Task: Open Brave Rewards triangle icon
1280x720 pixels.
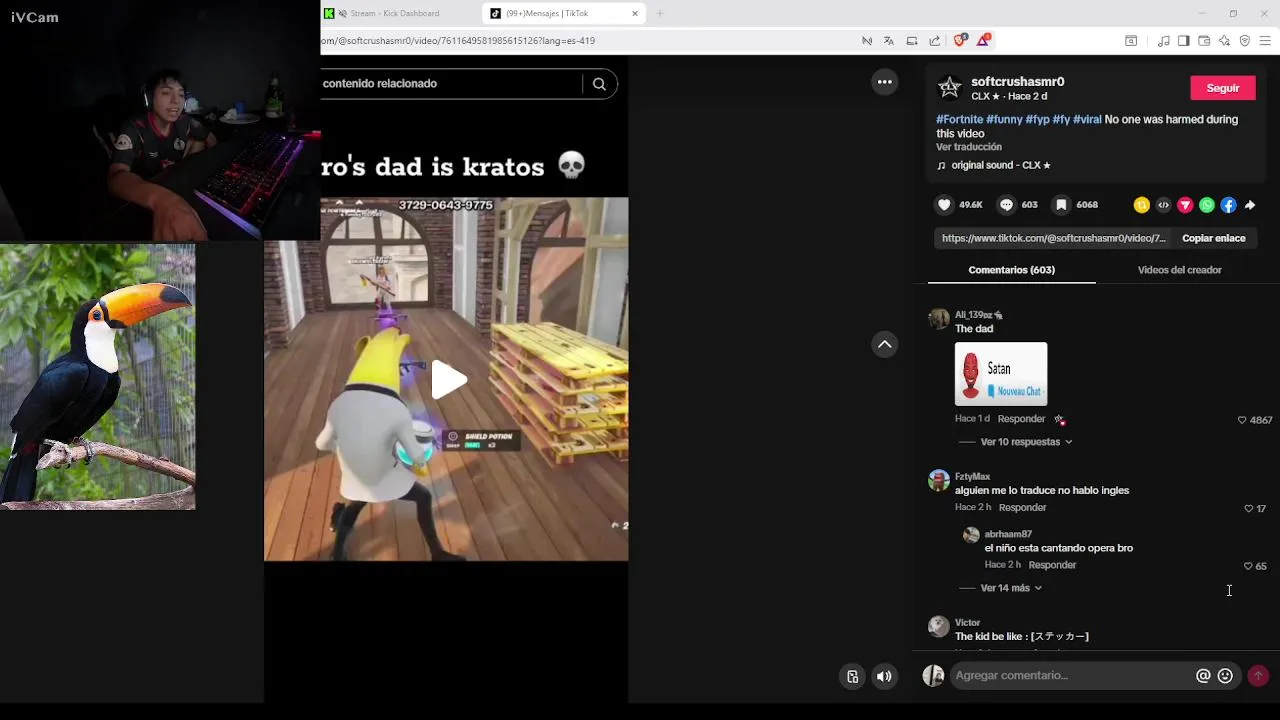Action: pyautogui.click(x=984, y=41)
